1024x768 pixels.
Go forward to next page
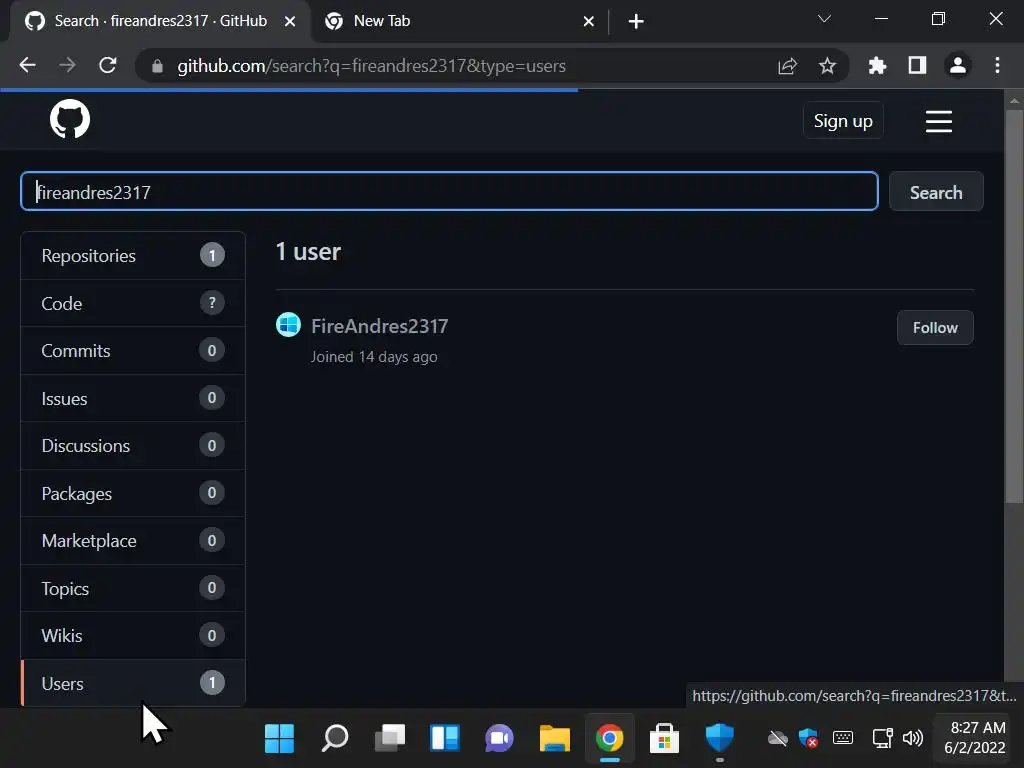click(67, 65)
